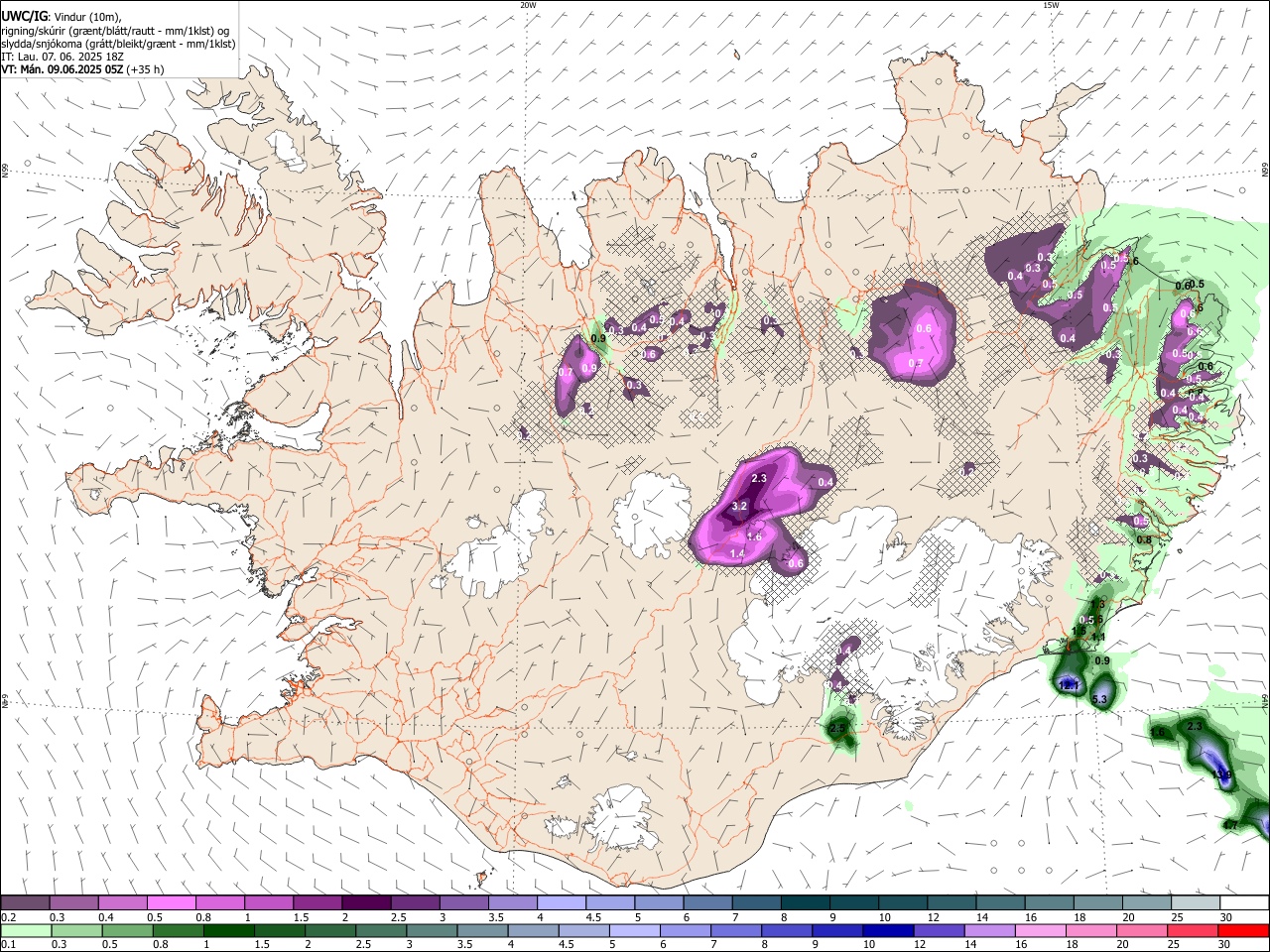This screenshot has height=952, width=1270.
Task: Click the darkest green rain swatch labeled 1
Action: tap(228, 931)
